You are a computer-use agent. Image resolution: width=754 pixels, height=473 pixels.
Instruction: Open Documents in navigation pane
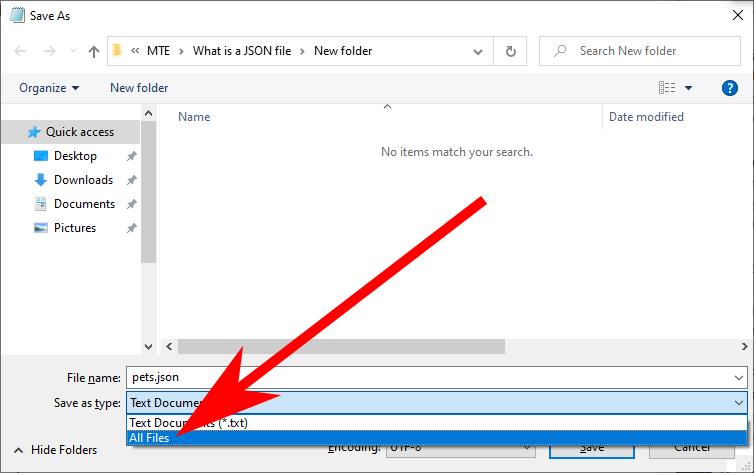(84, 204)
